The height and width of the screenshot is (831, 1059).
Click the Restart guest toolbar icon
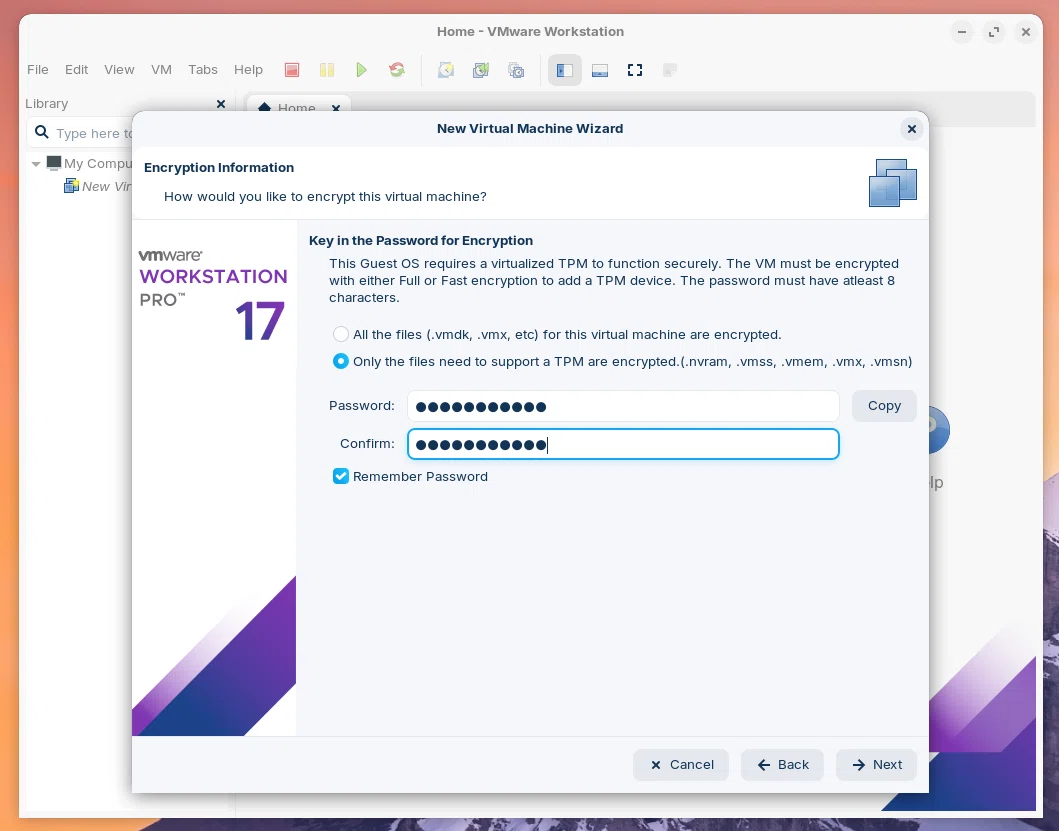coord(397,70)
